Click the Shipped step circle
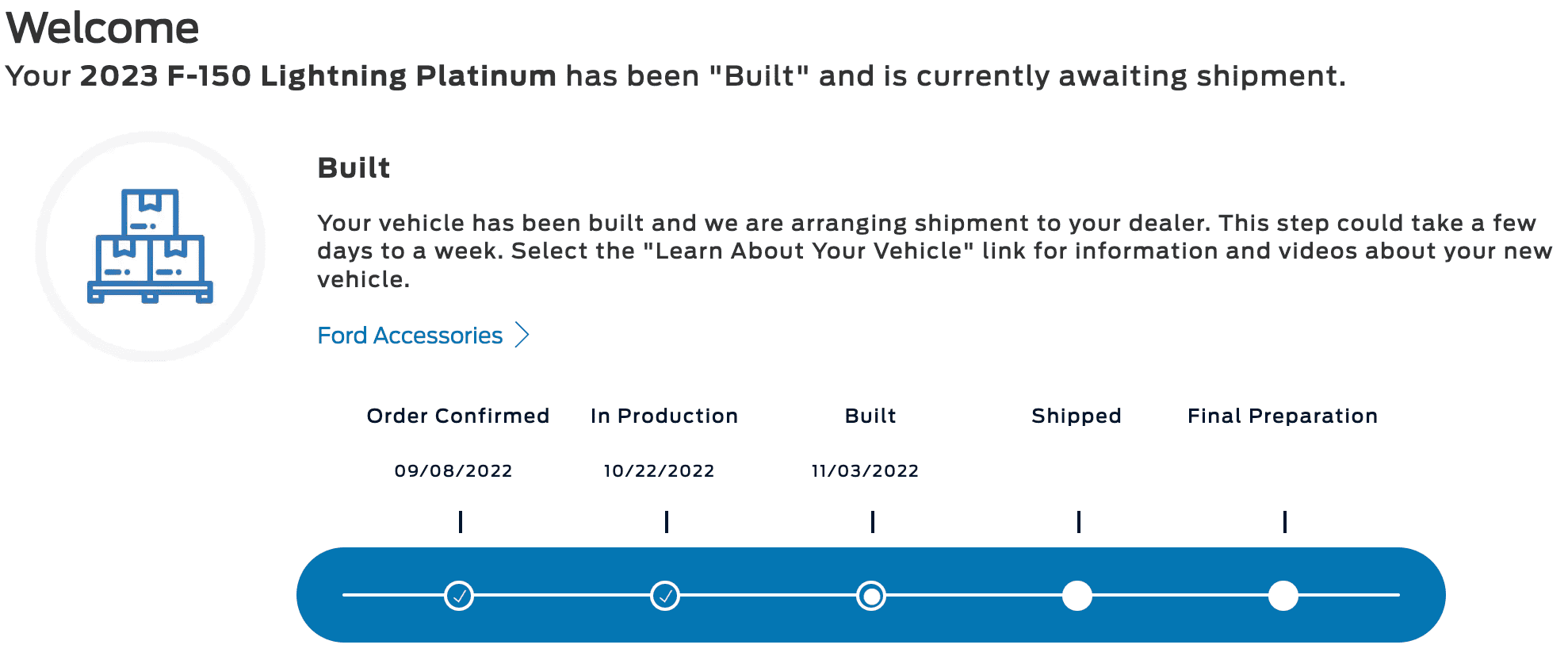 (x=1077, y=595)
